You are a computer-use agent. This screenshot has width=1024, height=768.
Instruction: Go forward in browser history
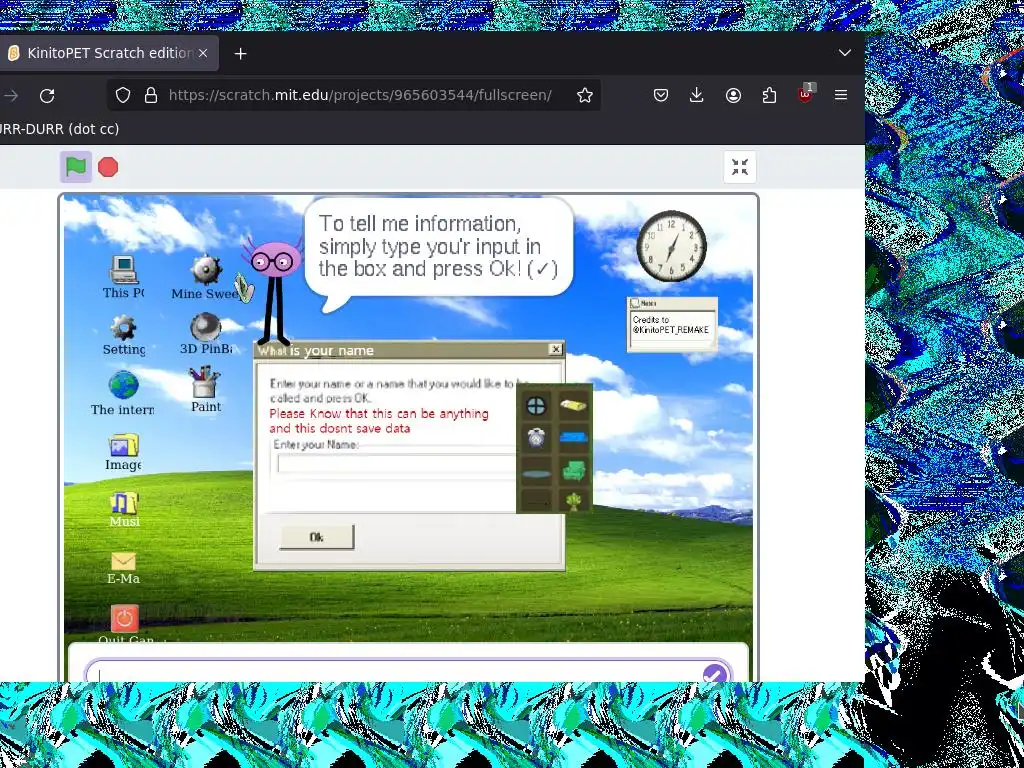(x=11, y=95)
